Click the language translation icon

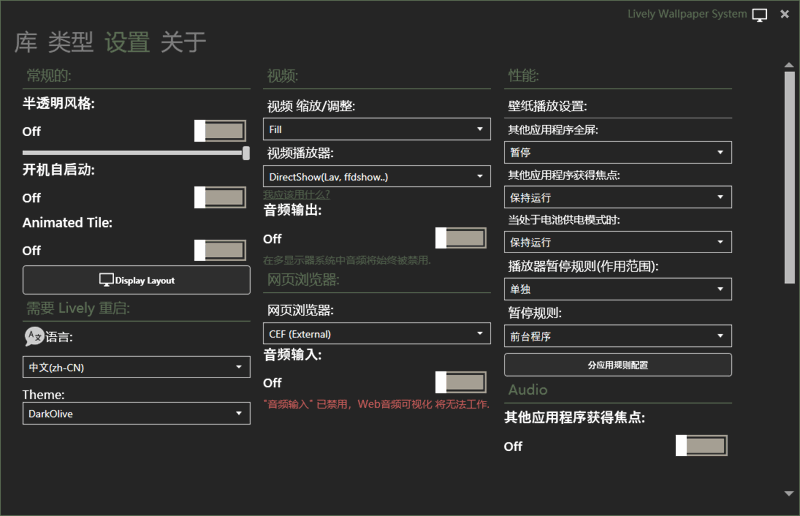click(x=34, y=336)
